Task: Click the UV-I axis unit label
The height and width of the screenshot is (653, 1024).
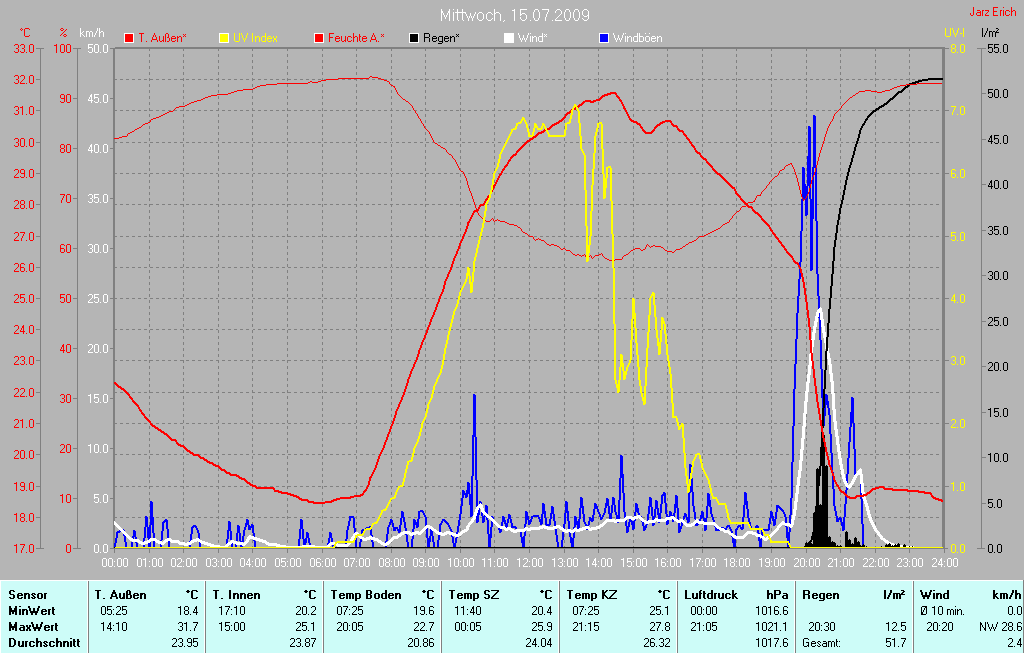Action: (955, 33)
